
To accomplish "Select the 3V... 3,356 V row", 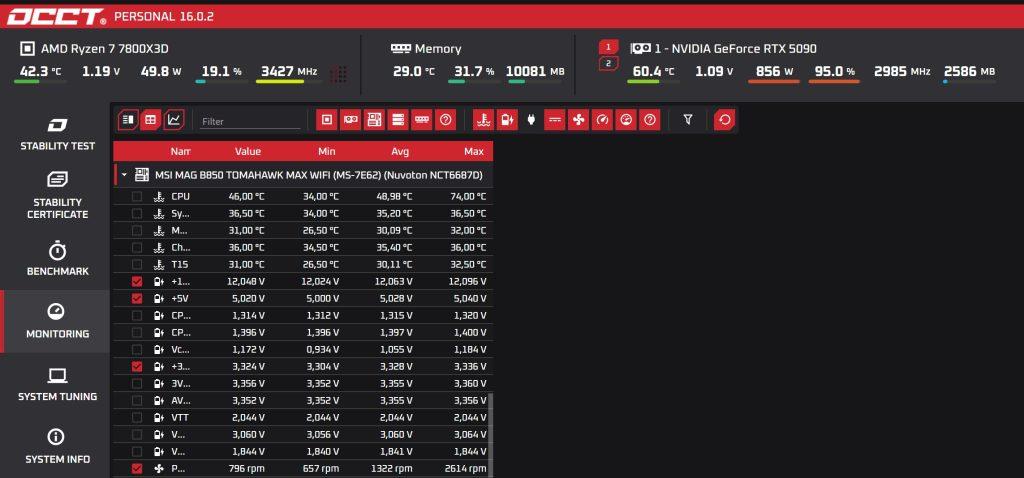I will [303, 383].
